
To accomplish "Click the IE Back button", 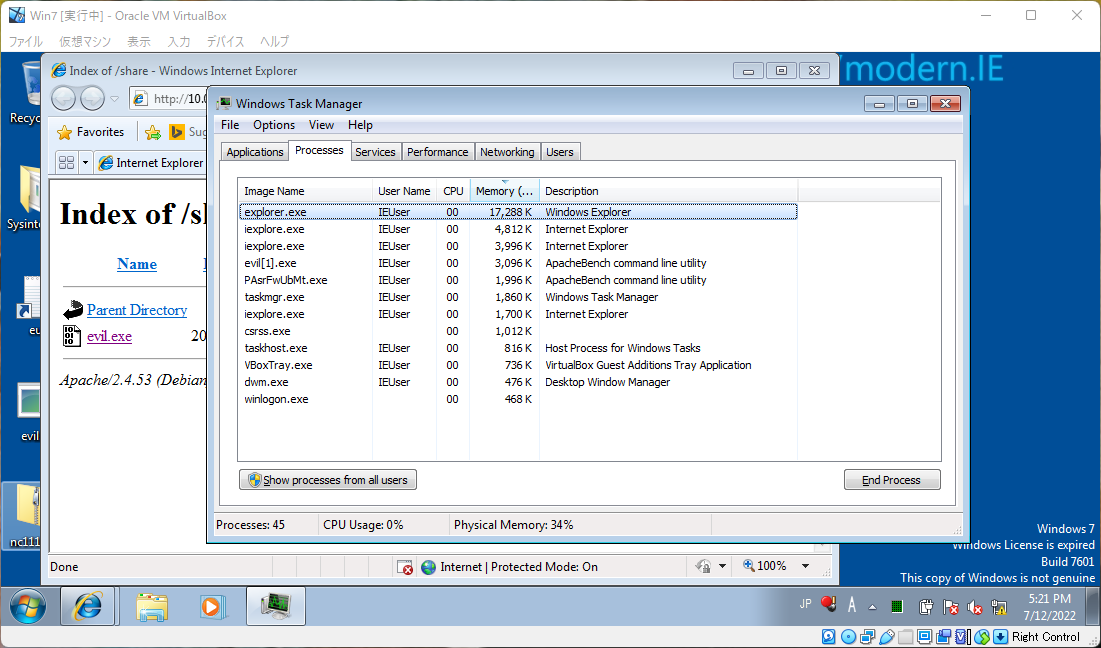I will 63,98.
